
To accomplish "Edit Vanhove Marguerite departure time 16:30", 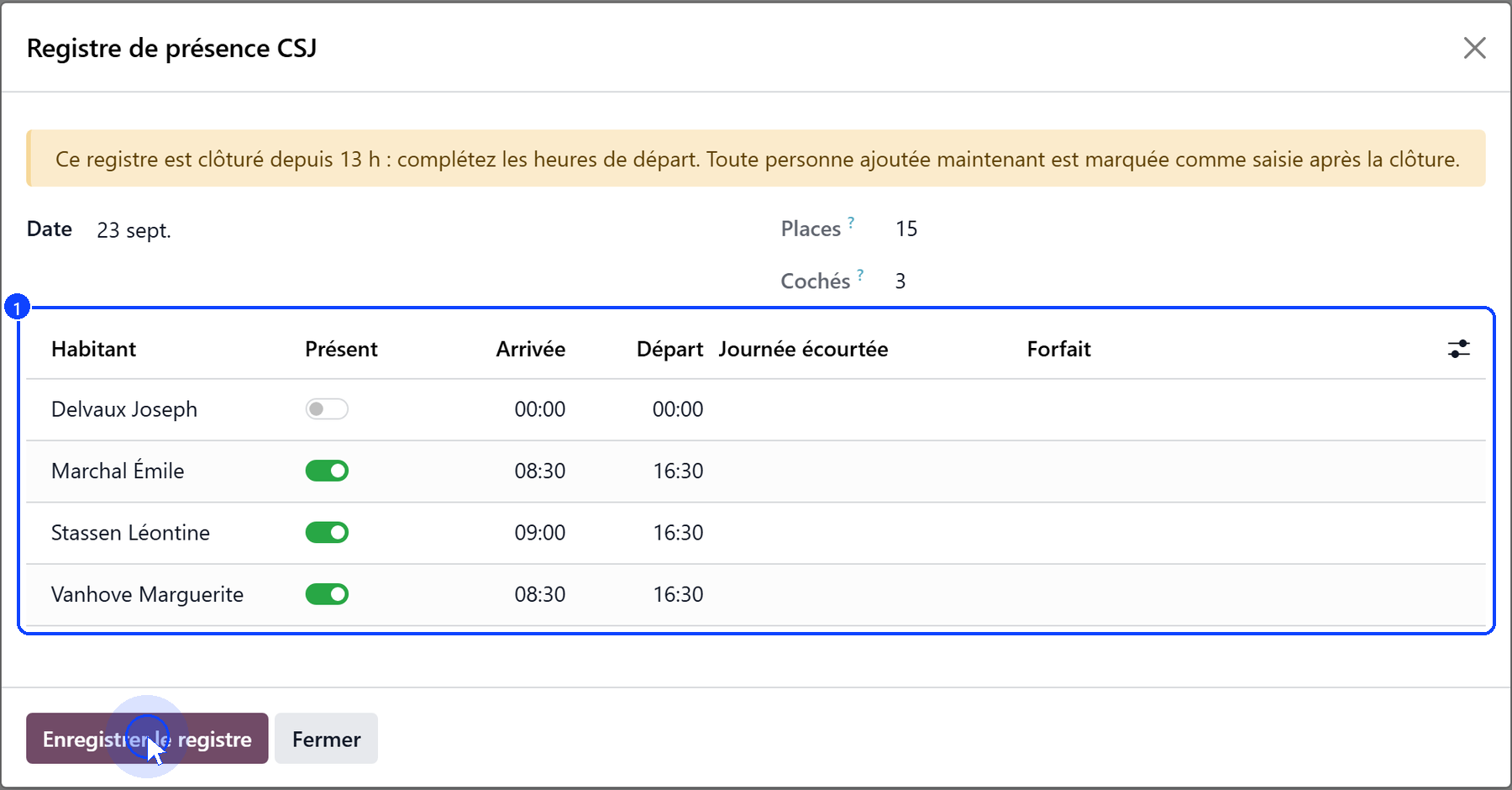I will click(x=678, y=594).
